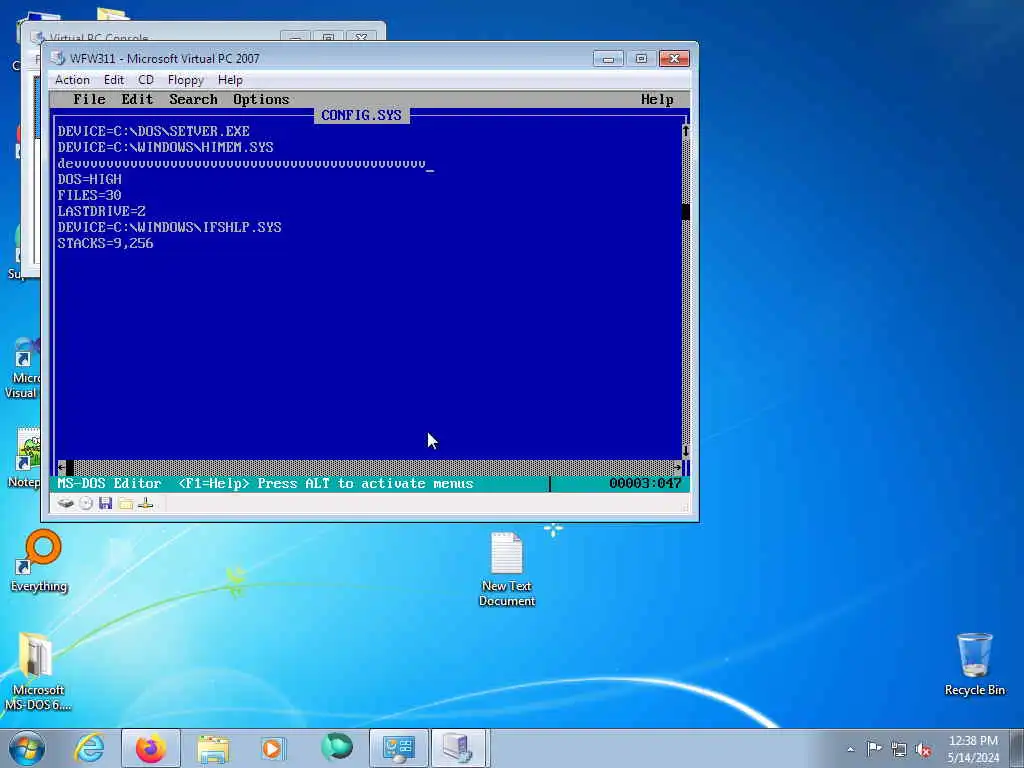Click the green globe taskbar icon

point(336,748)
